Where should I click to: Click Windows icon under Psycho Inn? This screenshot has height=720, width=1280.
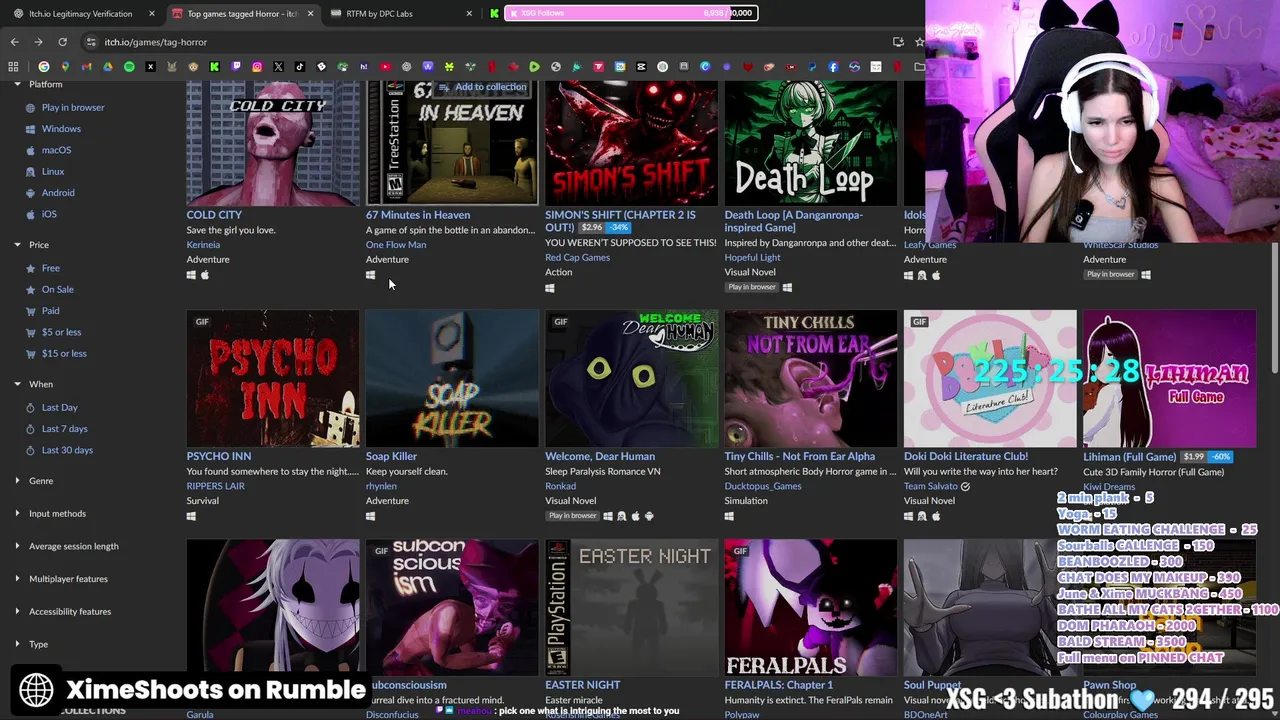pos(191,516)
